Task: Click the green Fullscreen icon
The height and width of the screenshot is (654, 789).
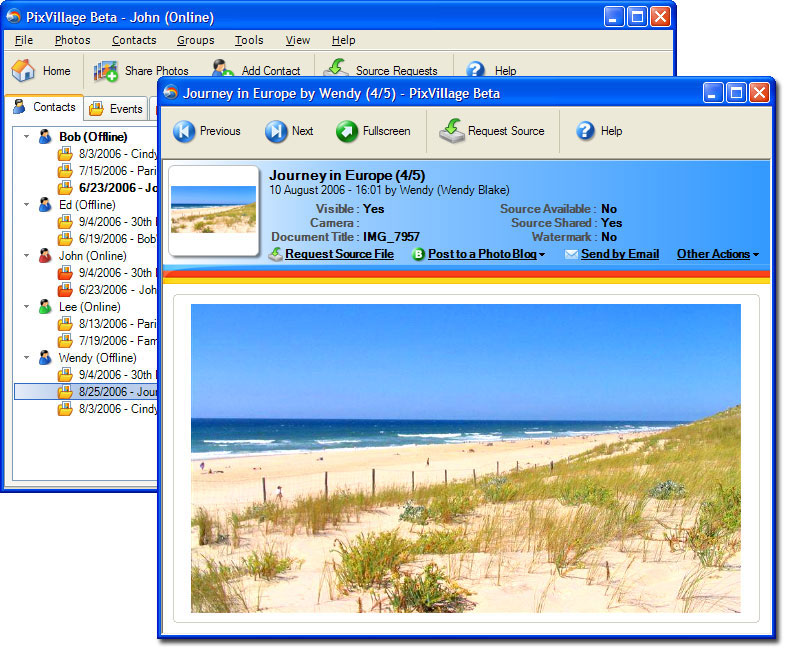Action: click(347, 131)
